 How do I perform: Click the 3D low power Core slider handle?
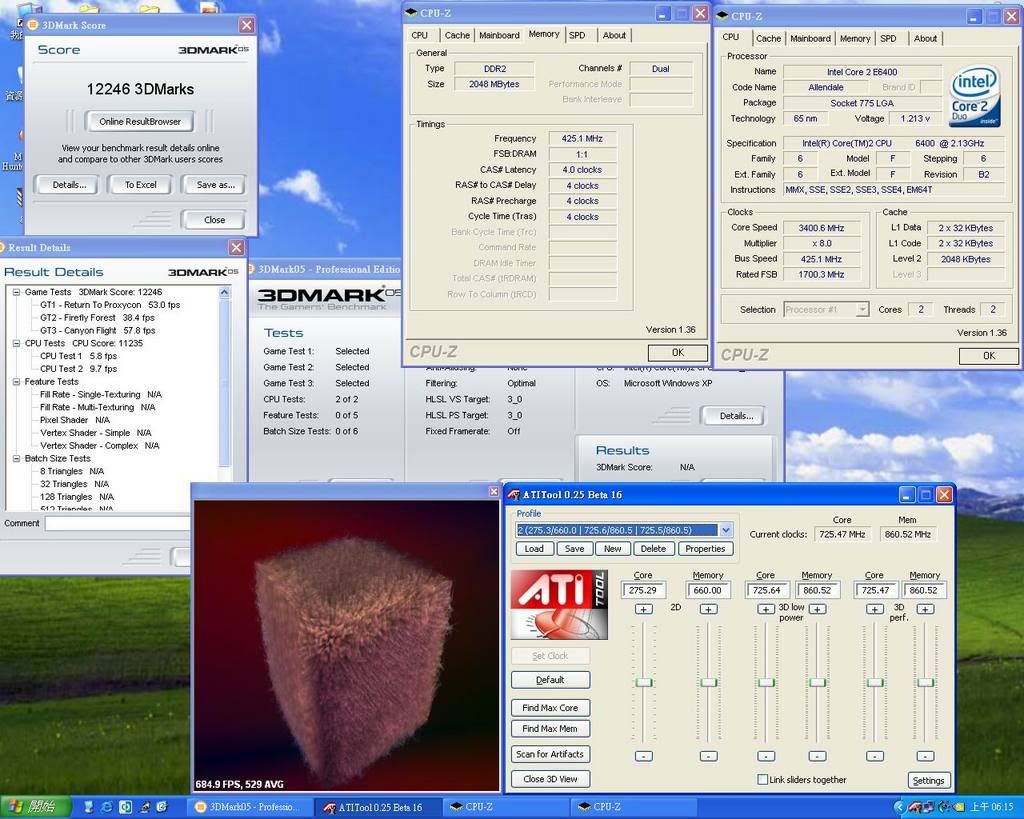coord(766,682)
